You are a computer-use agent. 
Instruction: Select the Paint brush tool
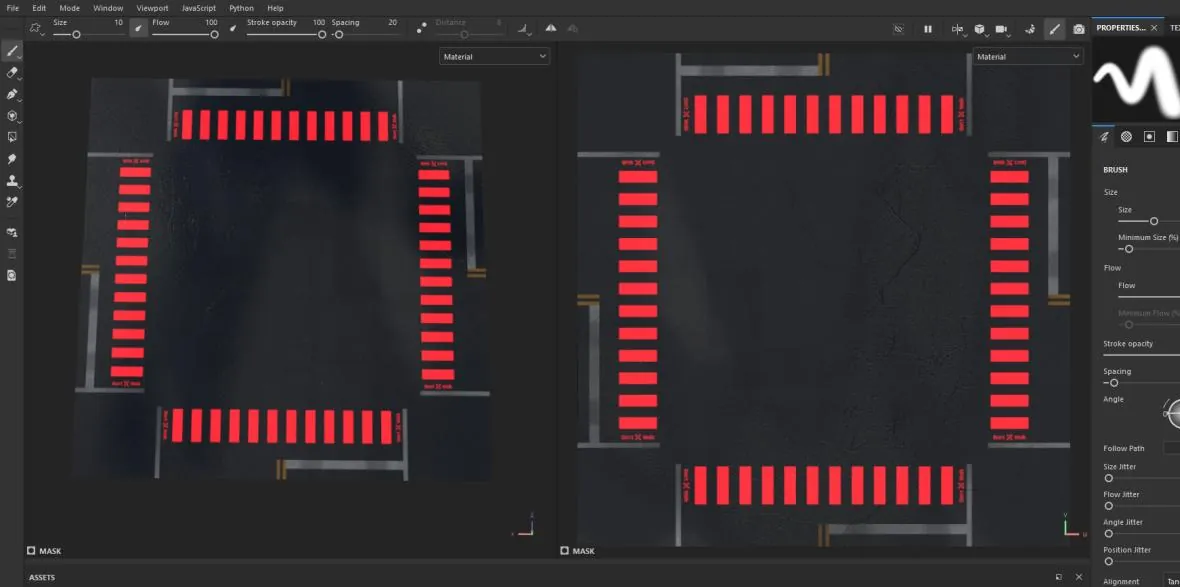(x=11, y=51)
